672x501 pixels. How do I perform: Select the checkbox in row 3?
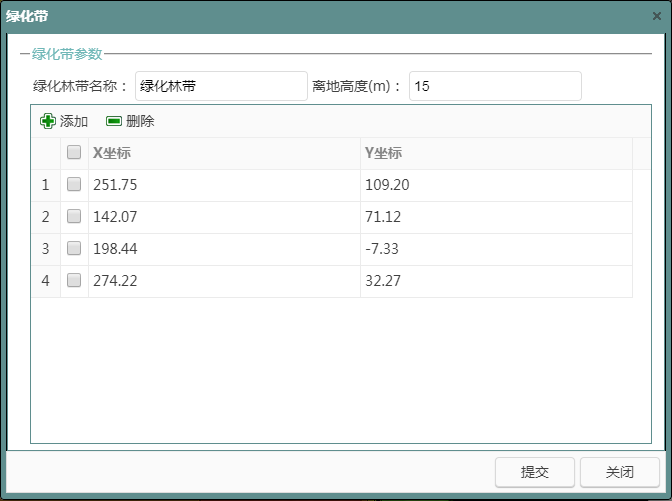click(x=74, y=249)
